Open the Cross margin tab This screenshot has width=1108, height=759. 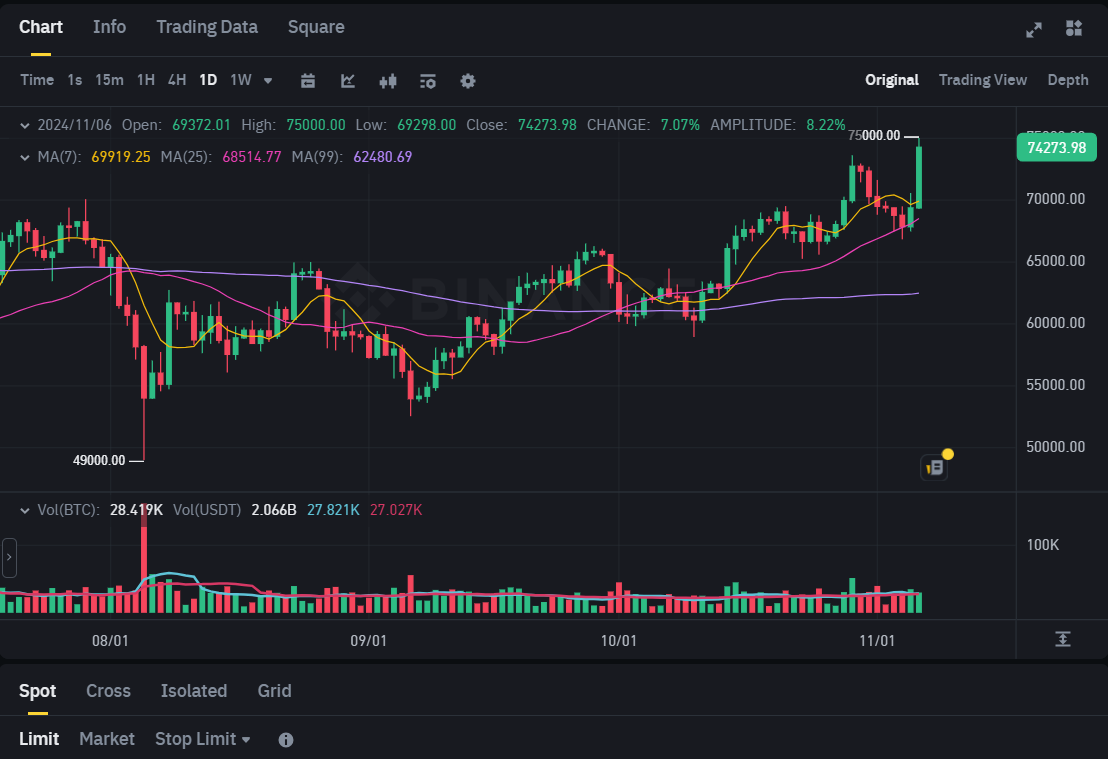click(108, 691)
